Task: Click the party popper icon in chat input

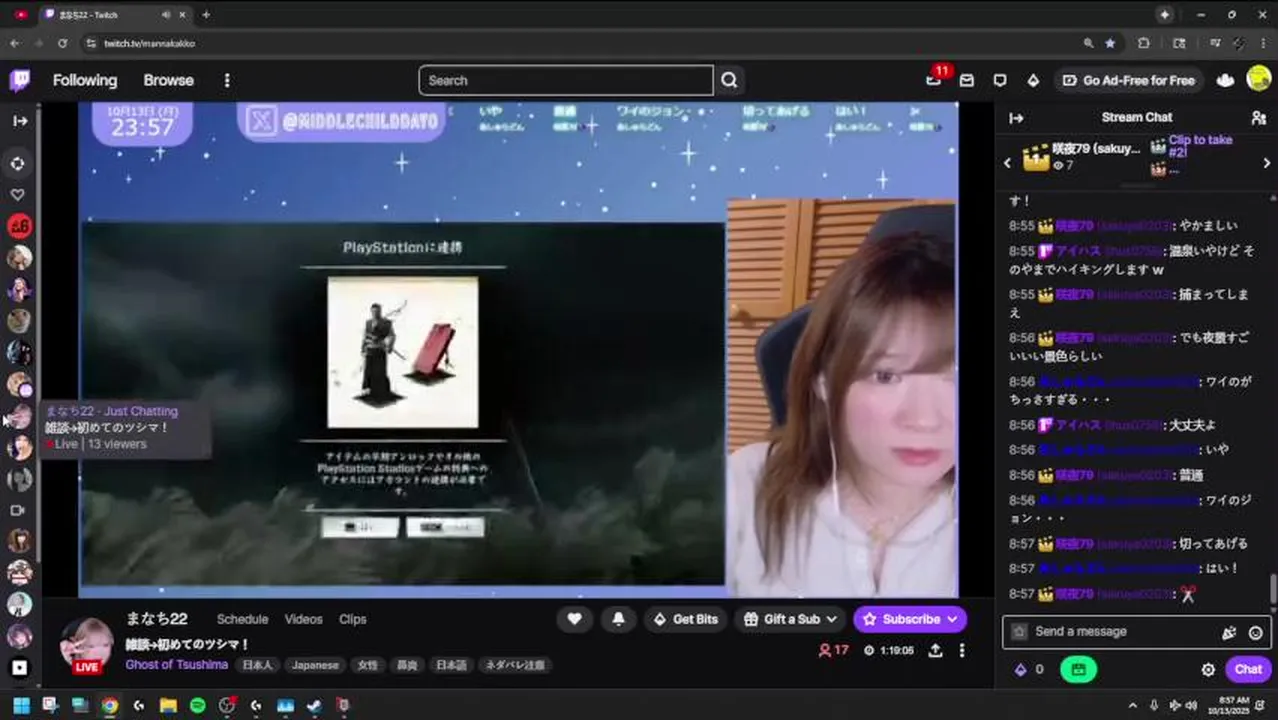Action: 1229,632
